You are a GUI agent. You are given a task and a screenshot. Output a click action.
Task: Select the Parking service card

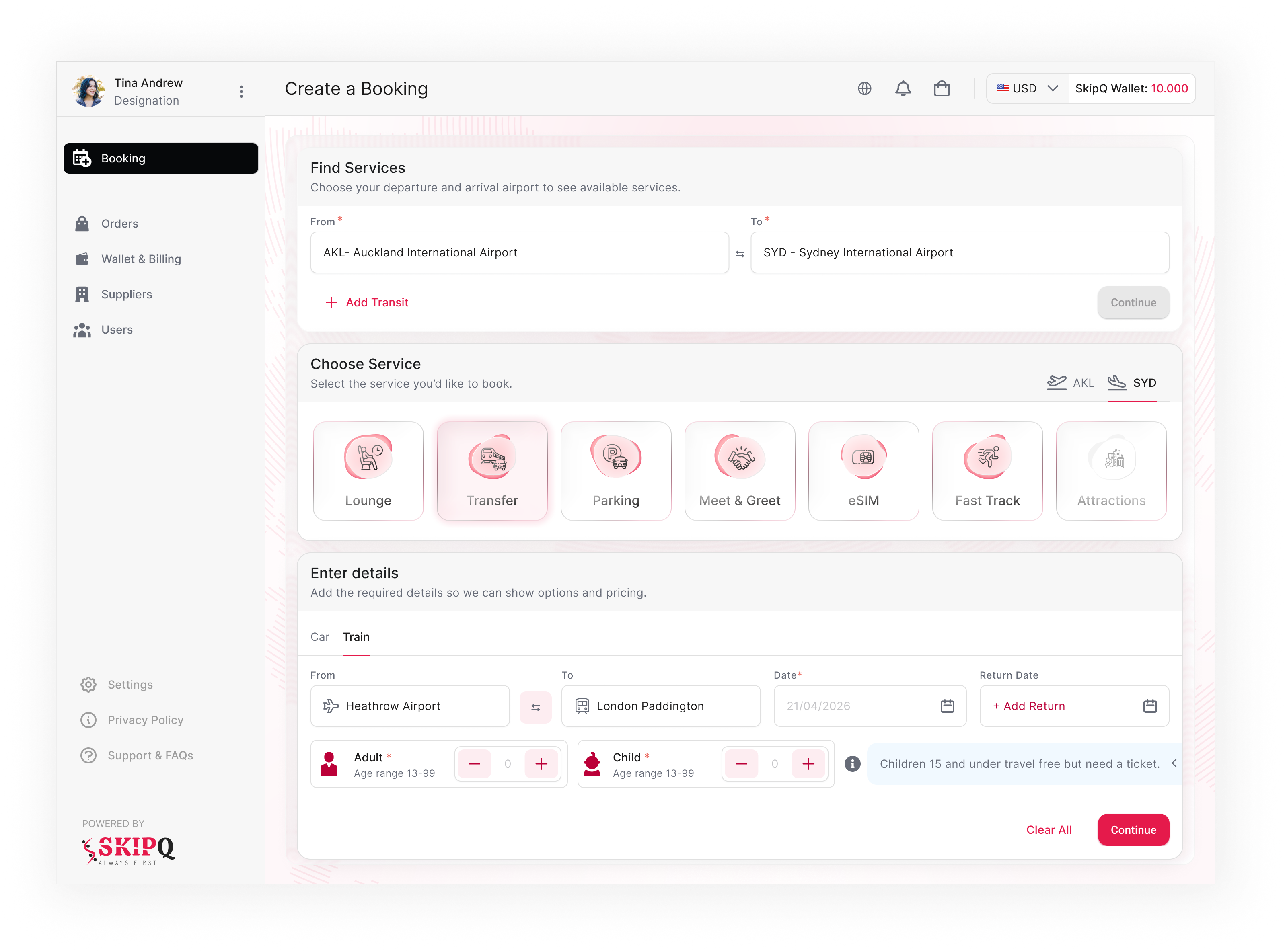(615, 471)
